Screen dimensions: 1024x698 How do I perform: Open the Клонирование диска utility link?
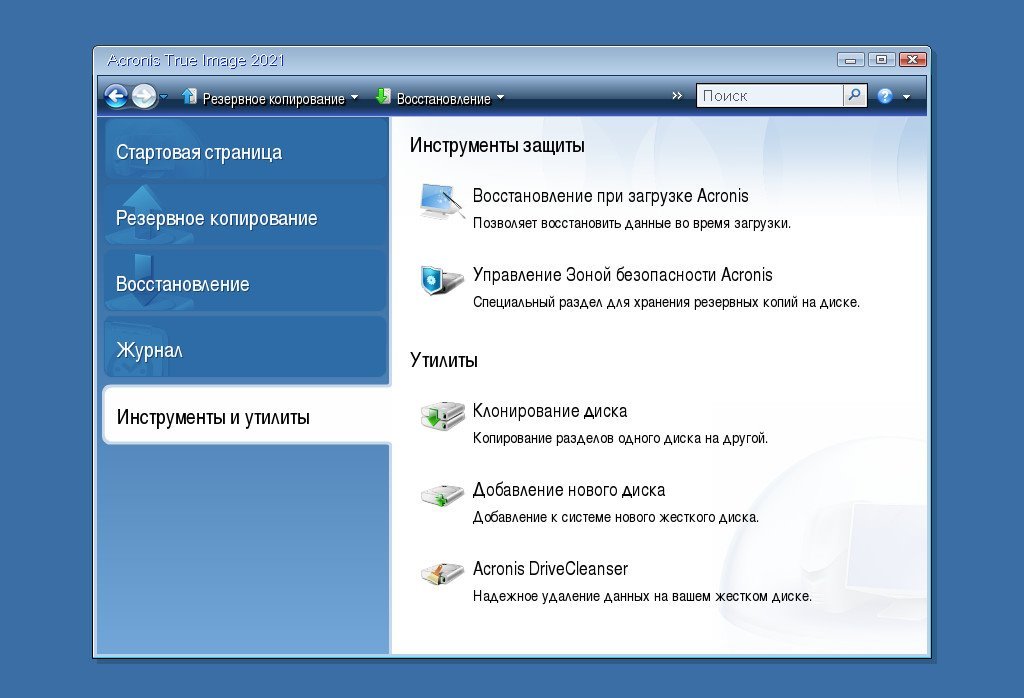550,411
